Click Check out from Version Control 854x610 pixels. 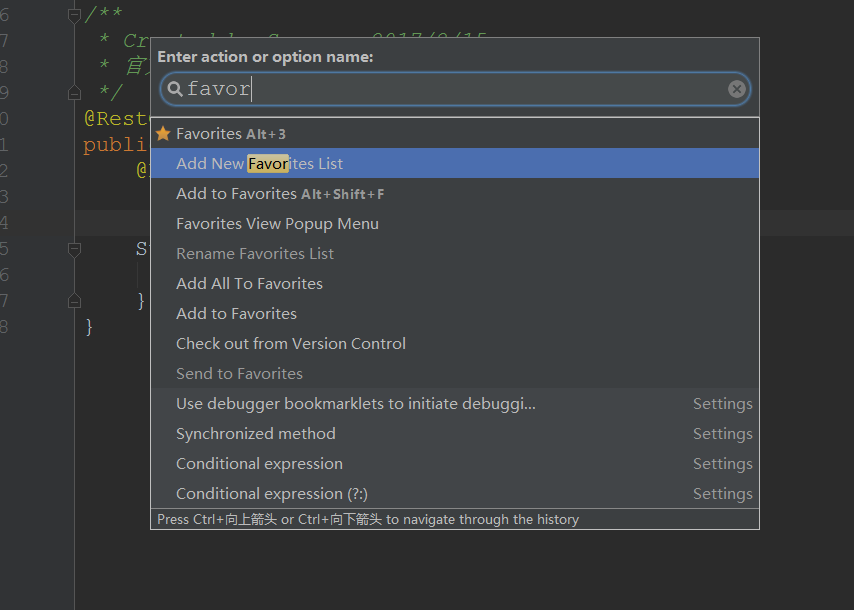click(x=291, y=343)
